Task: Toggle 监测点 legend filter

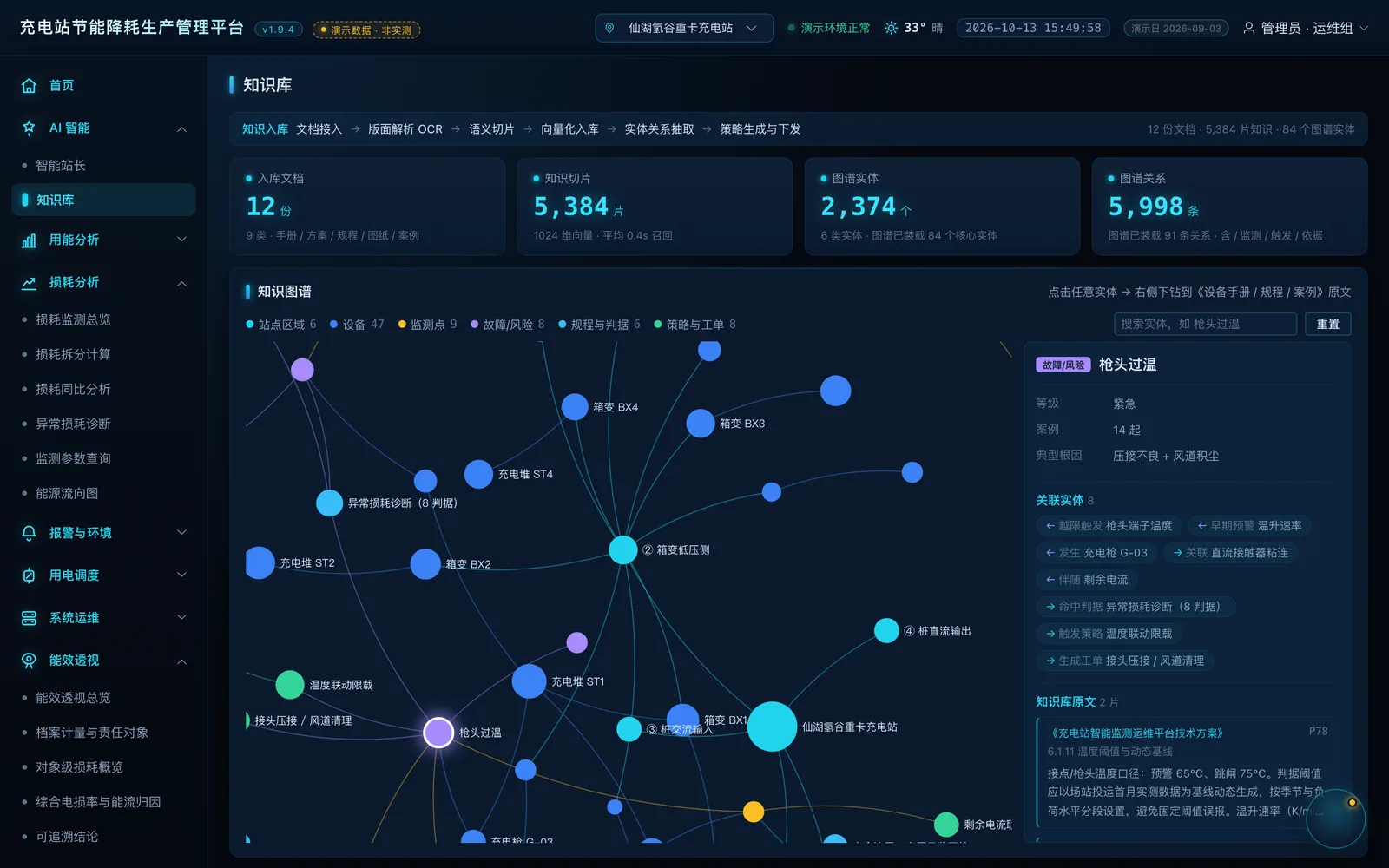Action: (427, 325)
